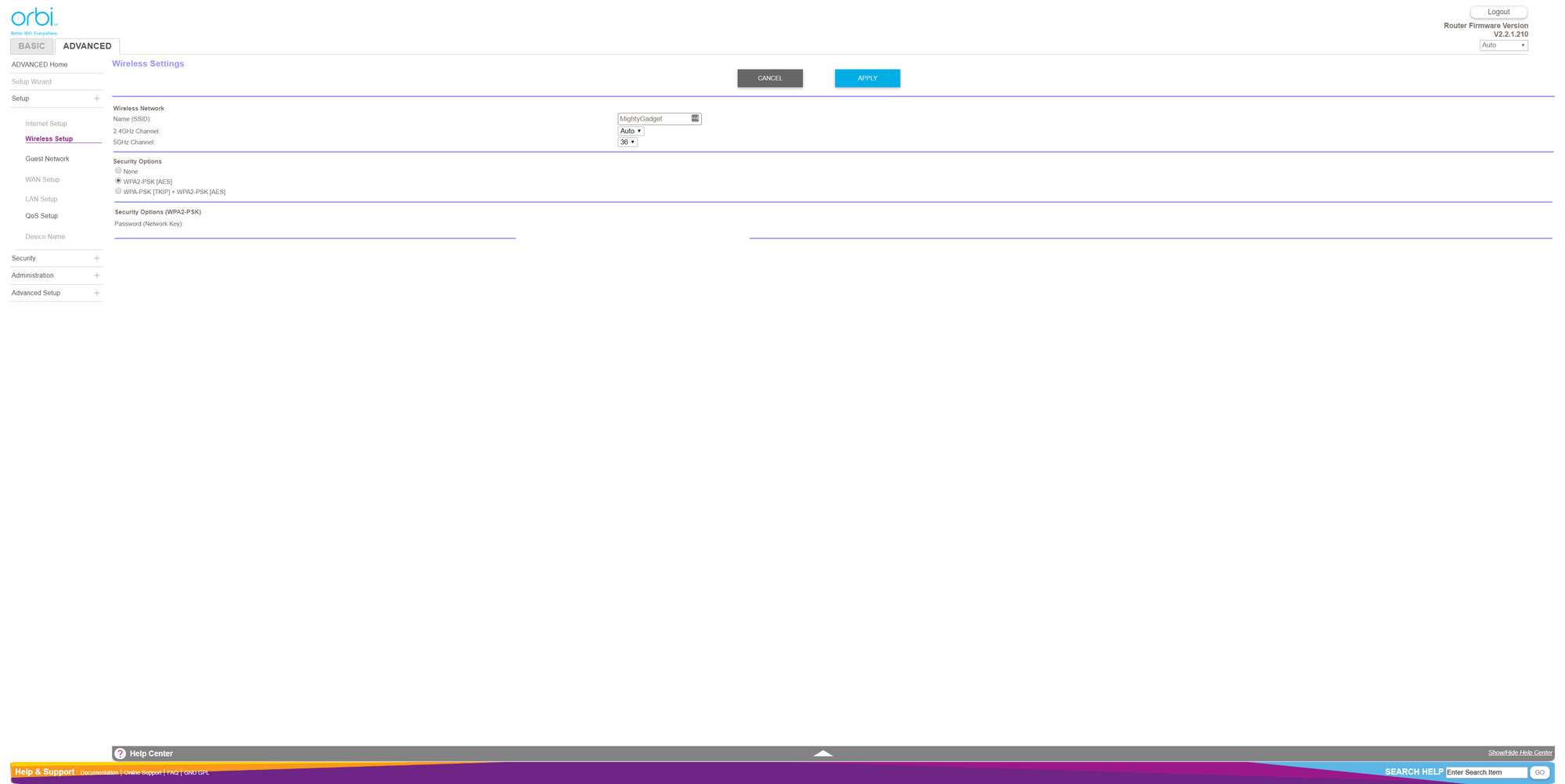The height and width of the screenshot is (784, 1565).
Task: Expand Advanced Setup with plus icon
Action: coord(97,293)
